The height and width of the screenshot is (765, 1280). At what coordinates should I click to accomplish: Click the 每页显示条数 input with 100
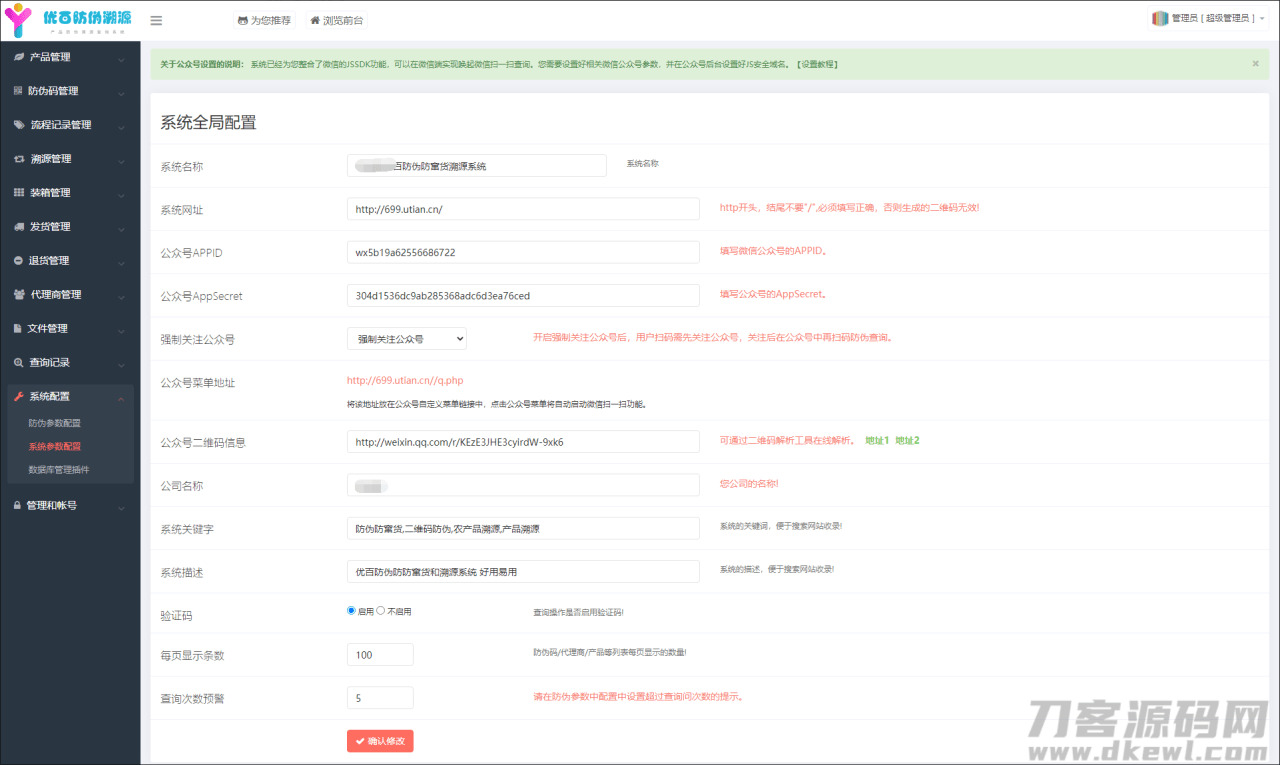(x=380, y=655)
